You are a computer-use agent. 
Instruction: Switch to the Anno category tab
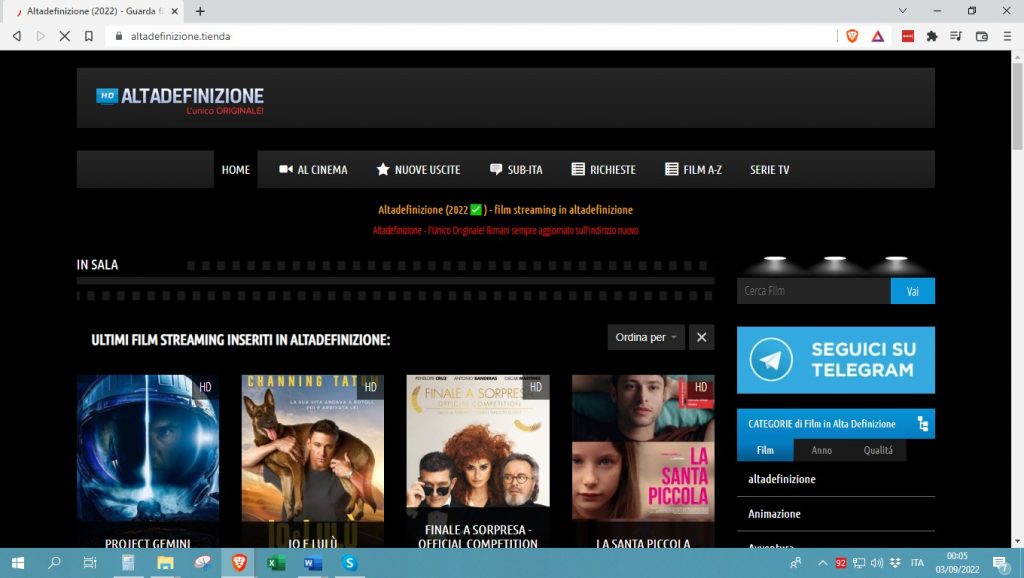point(821,451)
